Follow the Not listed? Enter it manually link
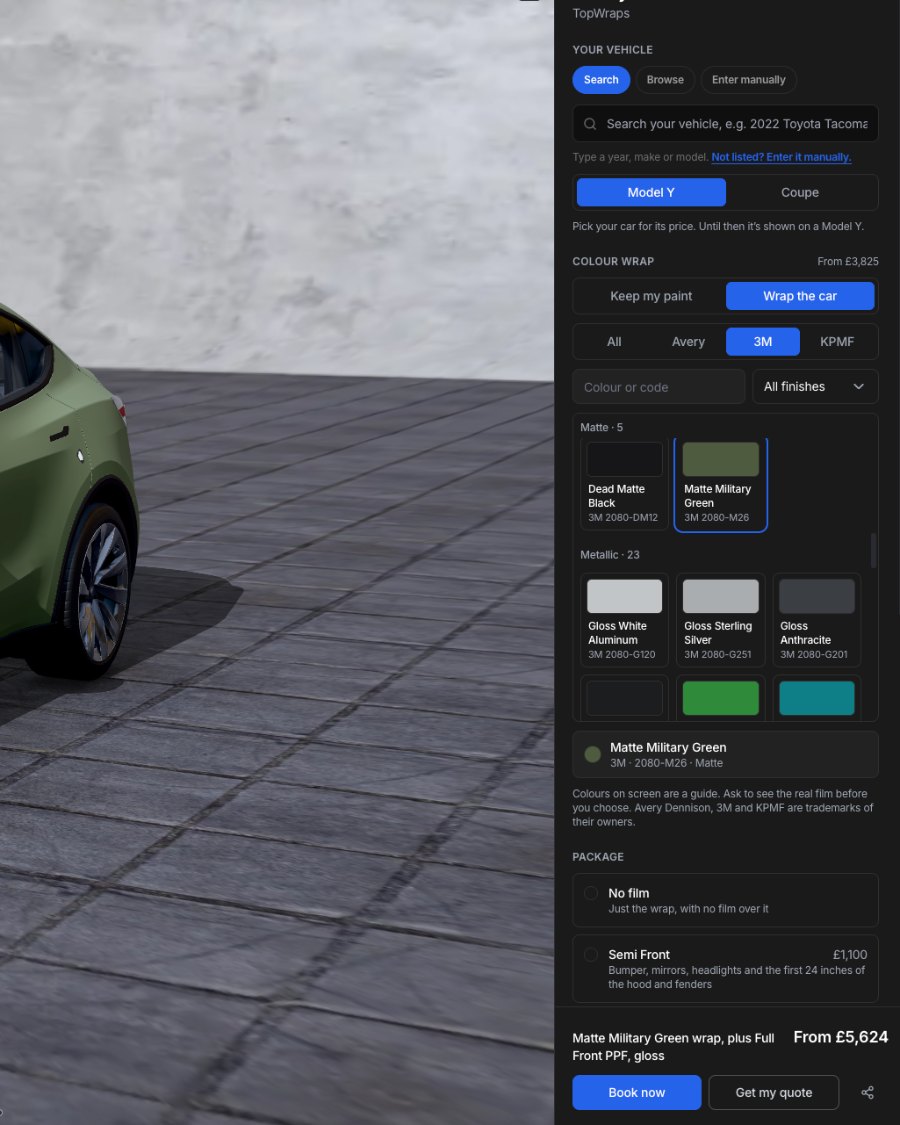Screen dimensions: 900x1125 tap(781, 157)
